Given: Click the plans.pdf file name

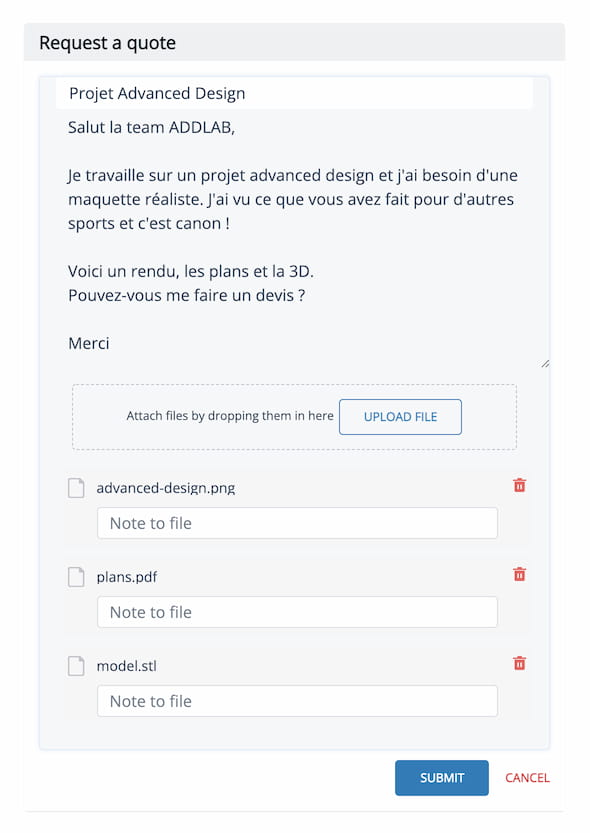Looking at the screenshot, I should coord(127,577).
